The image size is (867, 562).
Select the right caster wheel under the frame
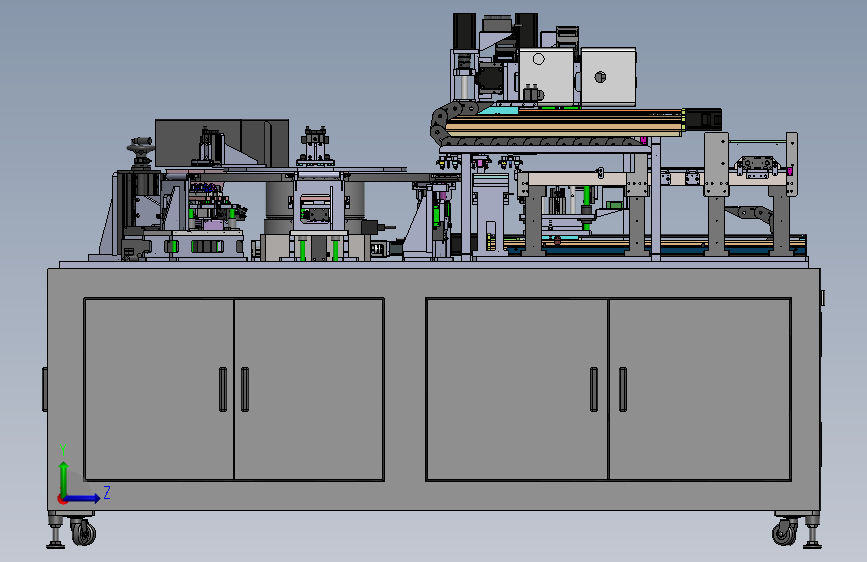point(784,533)
